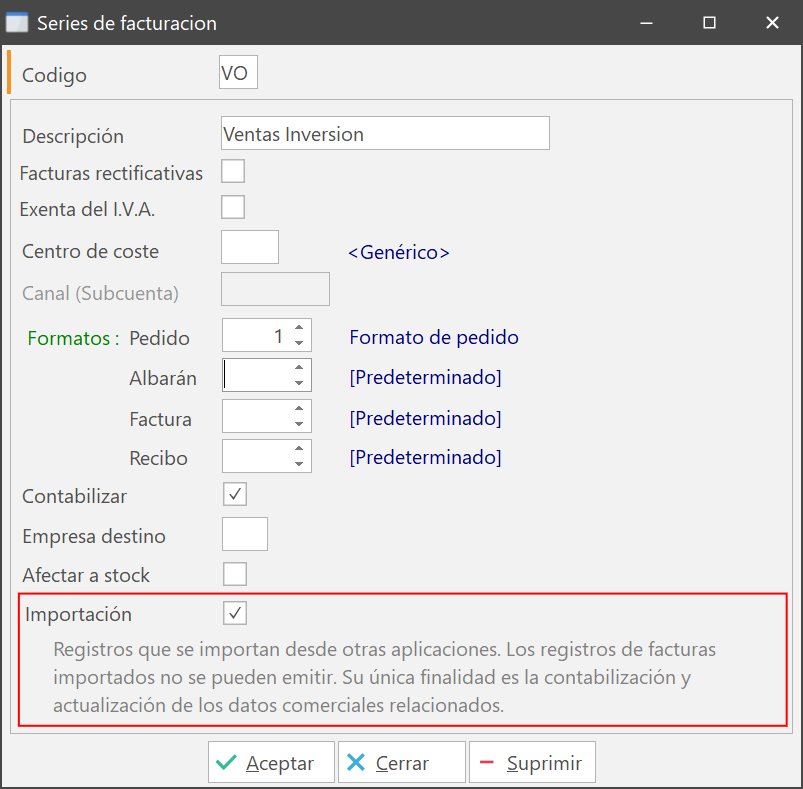The width and height of the screenshot is (803, 789).
Task: Click the Descripción text field
Action: tap(385, 134)
